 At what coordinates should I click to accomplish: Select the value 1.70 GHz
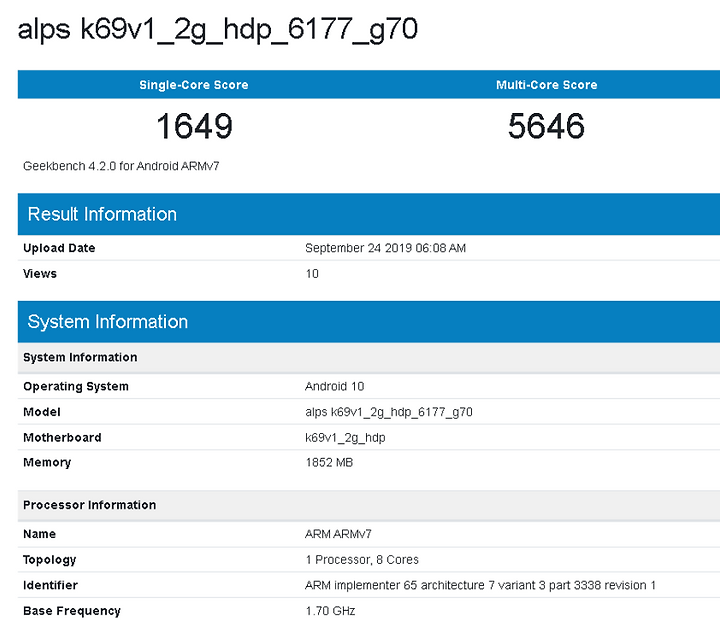coord(331,611)
